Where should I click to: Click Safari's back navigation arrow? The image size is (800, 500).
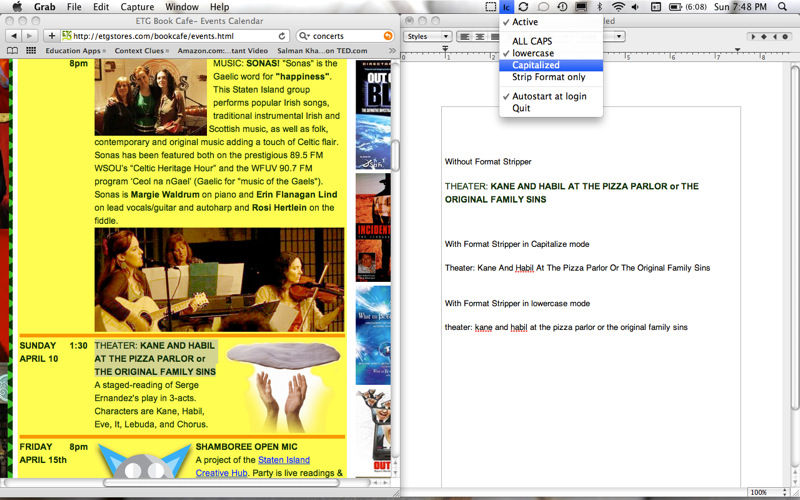click(x=14, y=36)
